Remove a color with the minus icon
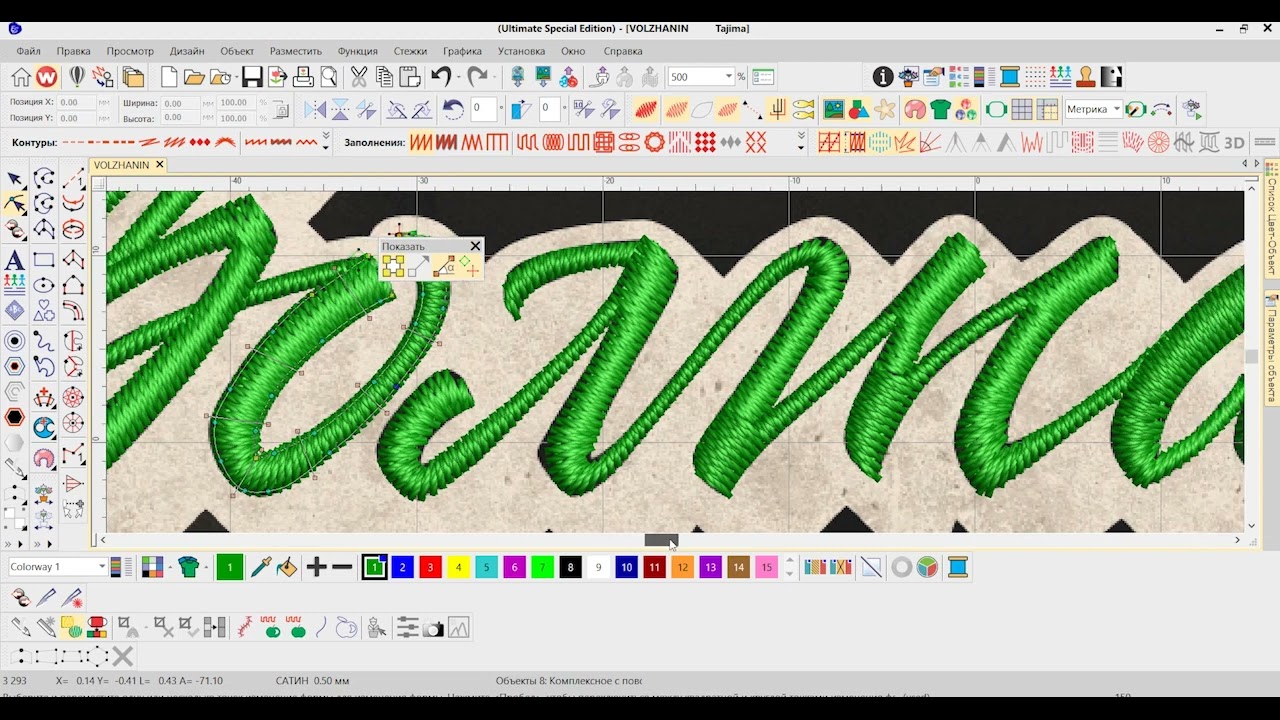 pyautogui.click(x=342, y=567)
